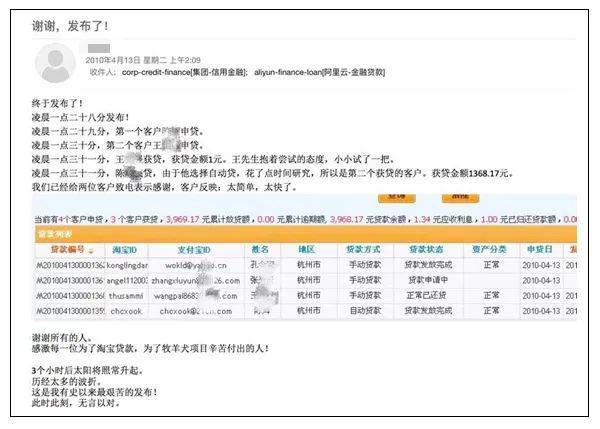
Task: Select Taobao ID angel11200 cell
Action: (x=127, y=281)
